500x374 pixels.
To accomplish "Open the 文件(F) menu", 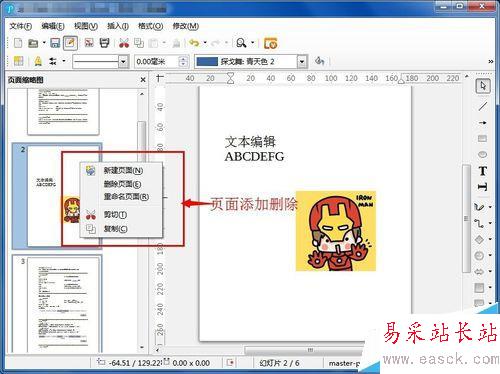I will [x=20, y=26].
